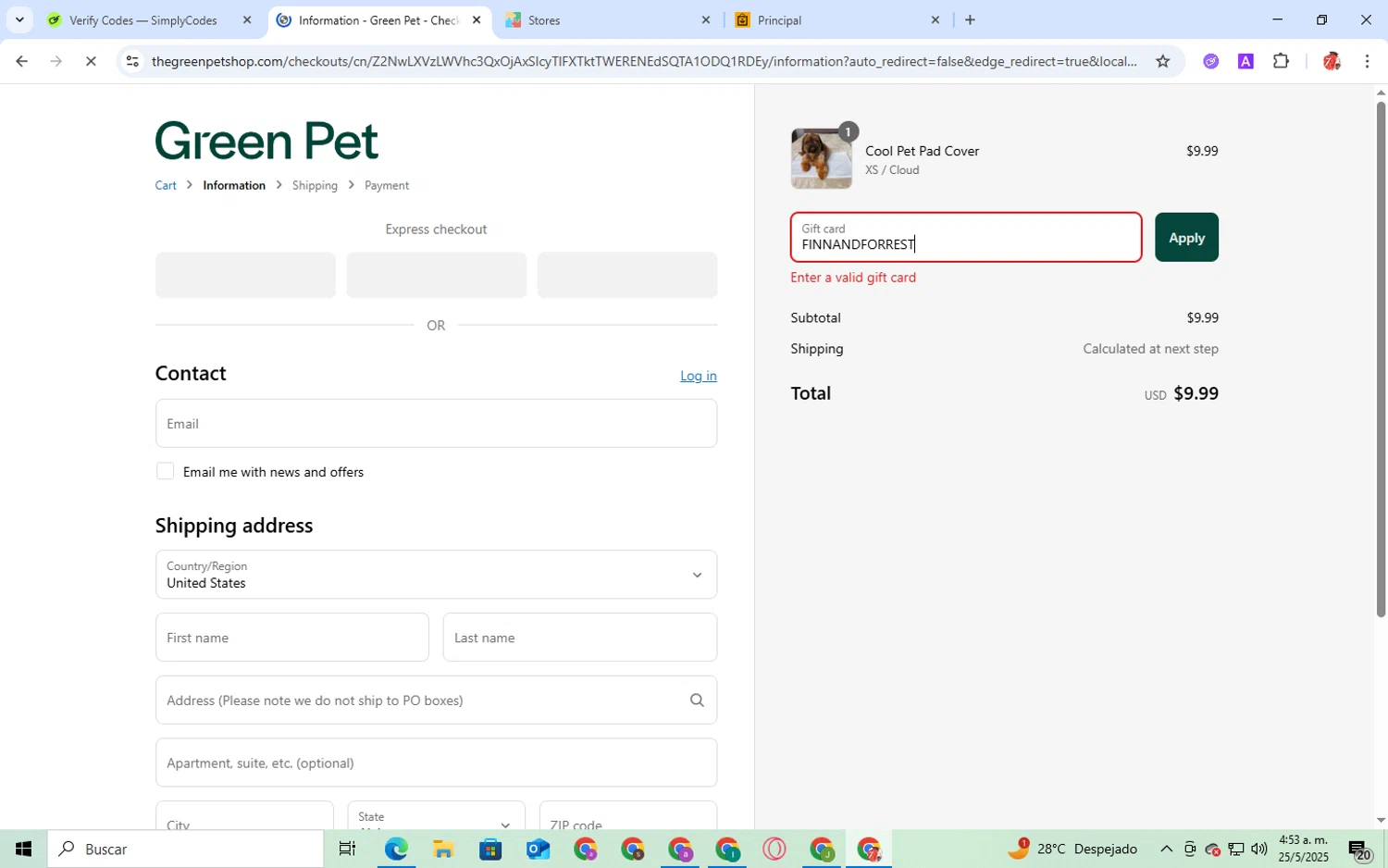
Task: Check Email me with news and offers
Action: click(165, 471)
